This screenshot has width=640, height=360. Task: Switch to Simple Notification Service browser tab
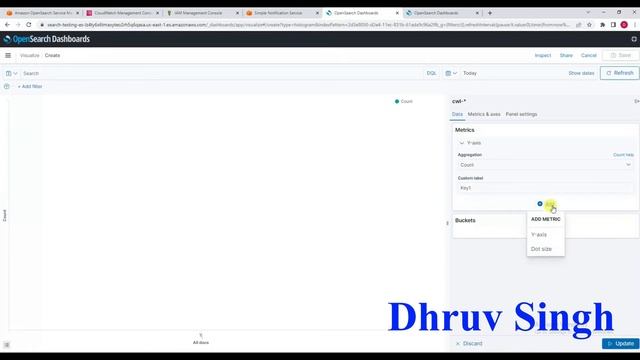click(x=283, y=13)
